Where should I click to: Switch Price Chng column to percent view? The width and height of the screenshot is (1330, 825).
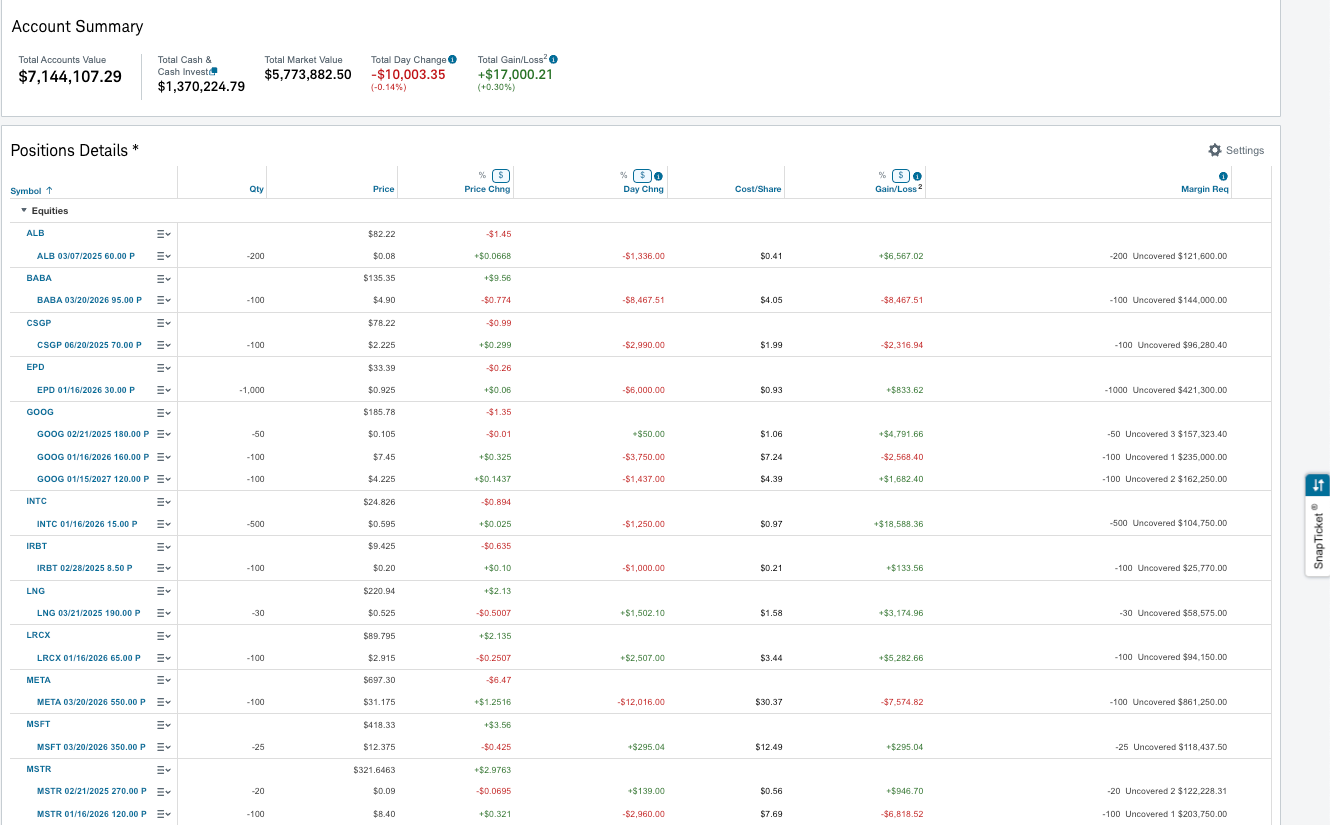[x=482, y=176]
